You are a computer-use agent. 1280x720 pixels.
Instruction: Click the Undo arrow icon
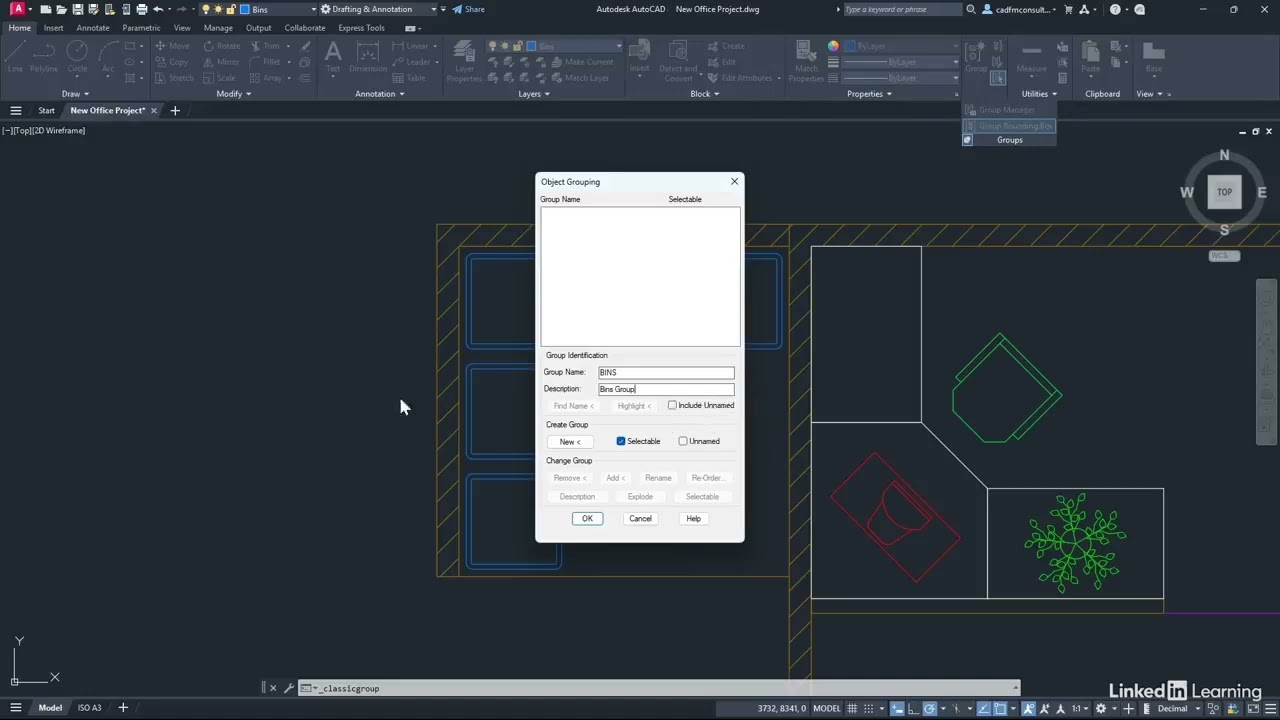(157, 9)
